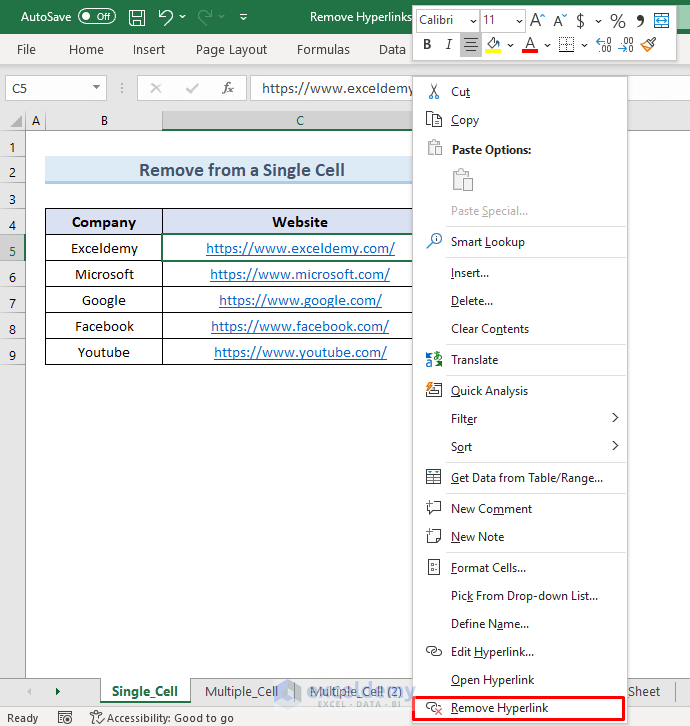Toggle the AutoSave switch
Viewport: 690px width, 726px height.
point(96,17)
